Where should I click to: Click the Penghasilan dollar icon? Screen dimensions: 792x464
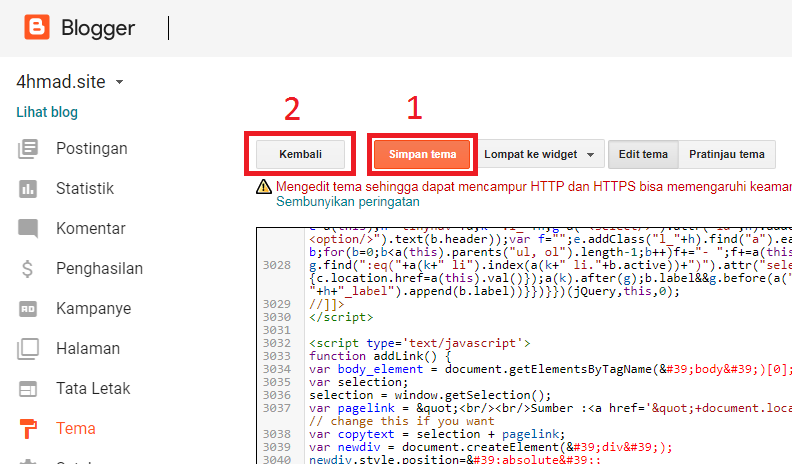(x=28, y=269)
